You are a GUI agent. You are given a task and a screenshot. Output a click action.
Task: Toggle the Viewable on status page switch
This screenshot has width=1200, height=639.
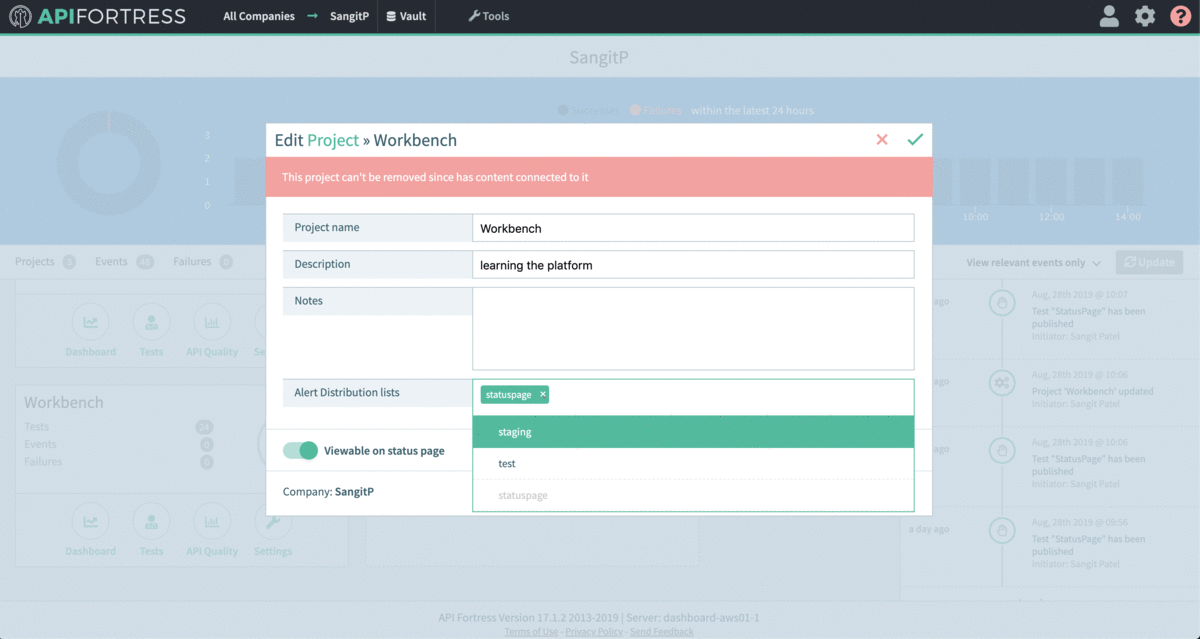(300, 451)
